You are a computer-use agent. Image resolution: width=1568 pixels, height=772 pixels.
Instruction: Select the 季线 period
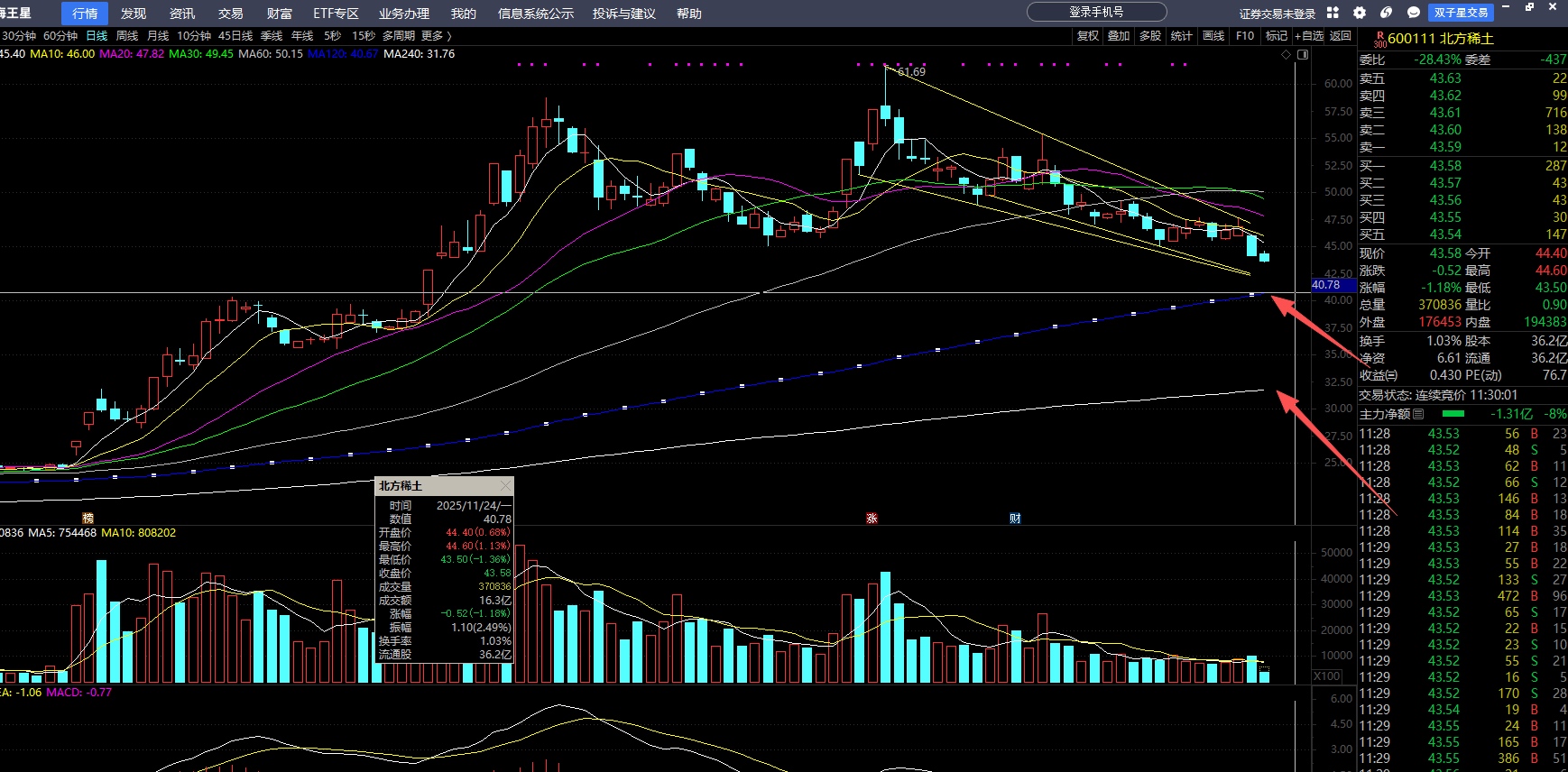272,36
